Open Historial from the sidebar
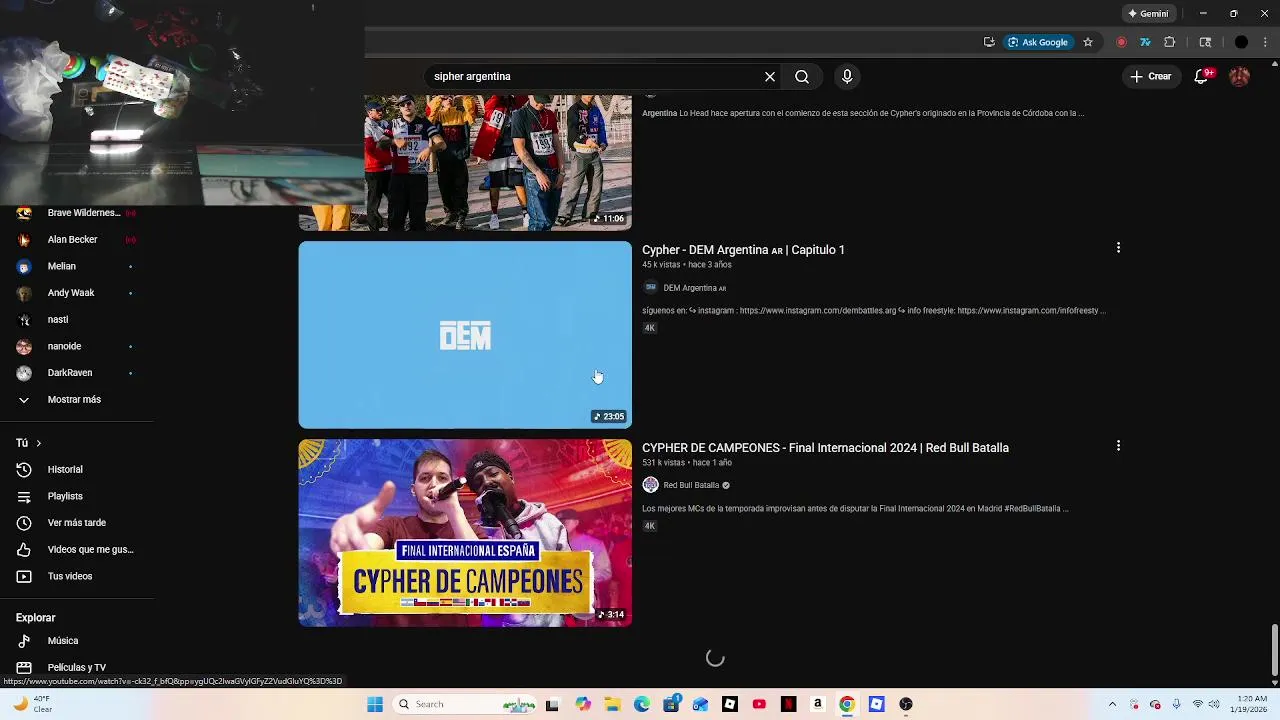 pos(76,469)
